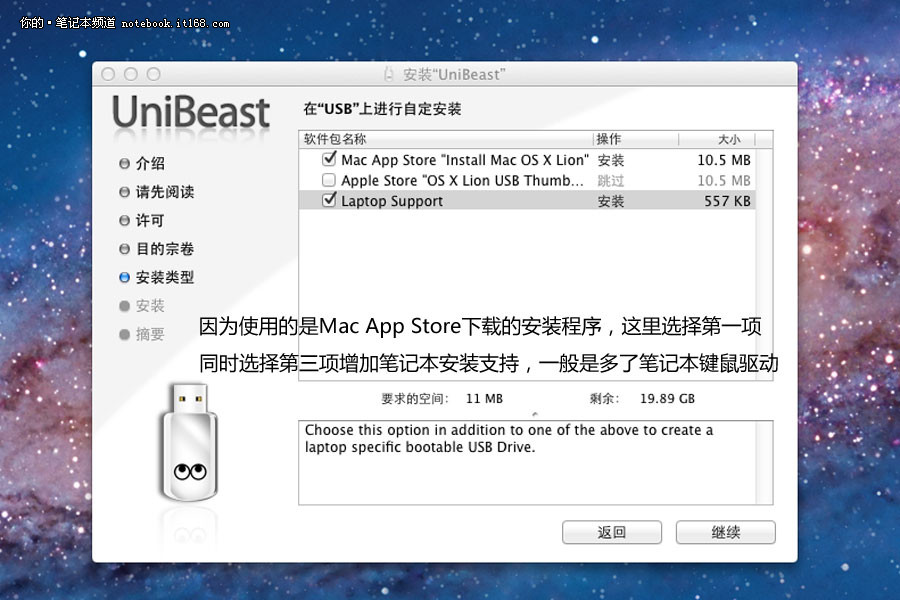Image resolution: width=900 pixels, height=600 pixels.
Task: Click the 返回 (Go Back) button
Action: pyautogui.click(x=612, y=532)
